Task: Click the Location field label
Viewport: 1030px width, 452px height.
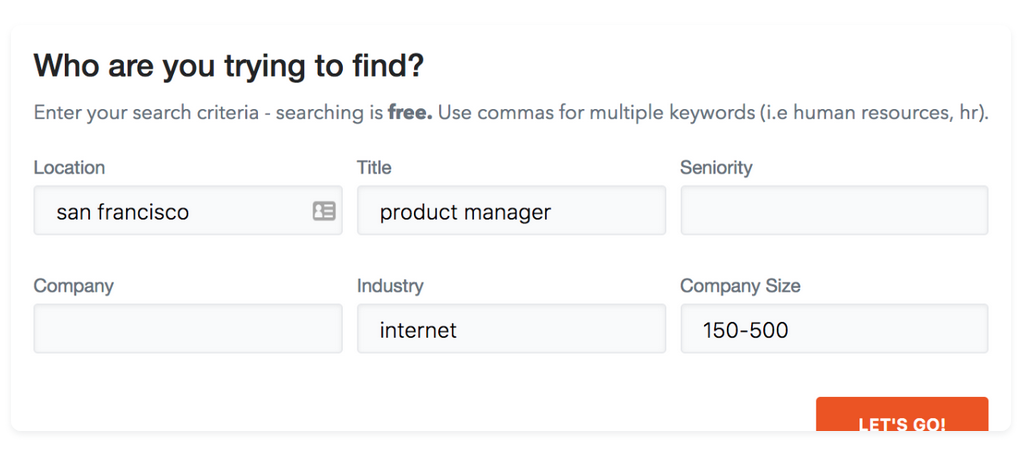Action: 69,168
